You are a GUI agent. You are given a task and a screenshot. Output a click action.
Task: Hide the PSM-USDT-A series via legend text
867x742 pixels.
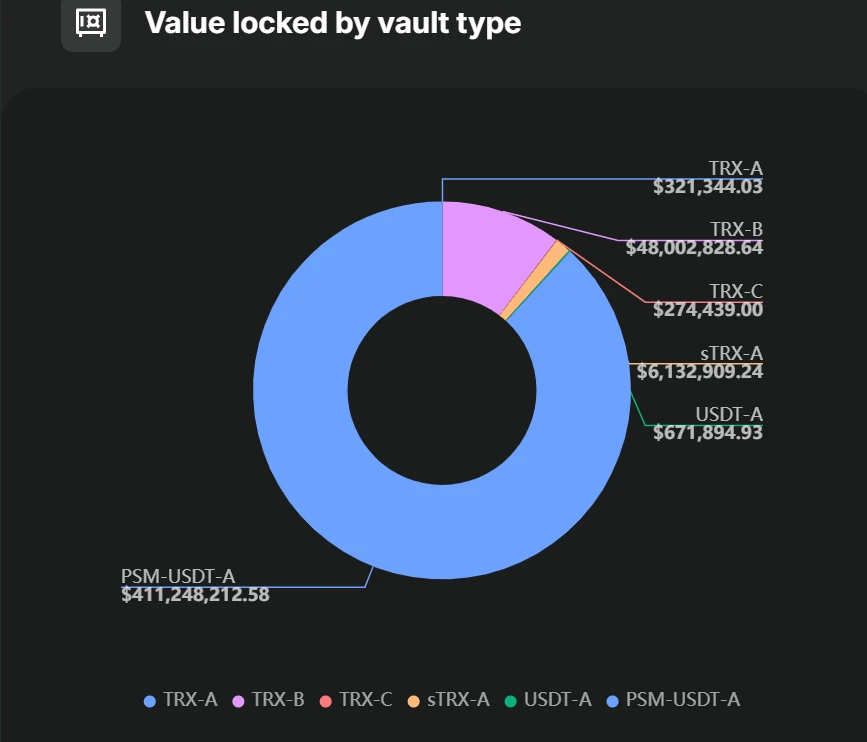[683, 700]
